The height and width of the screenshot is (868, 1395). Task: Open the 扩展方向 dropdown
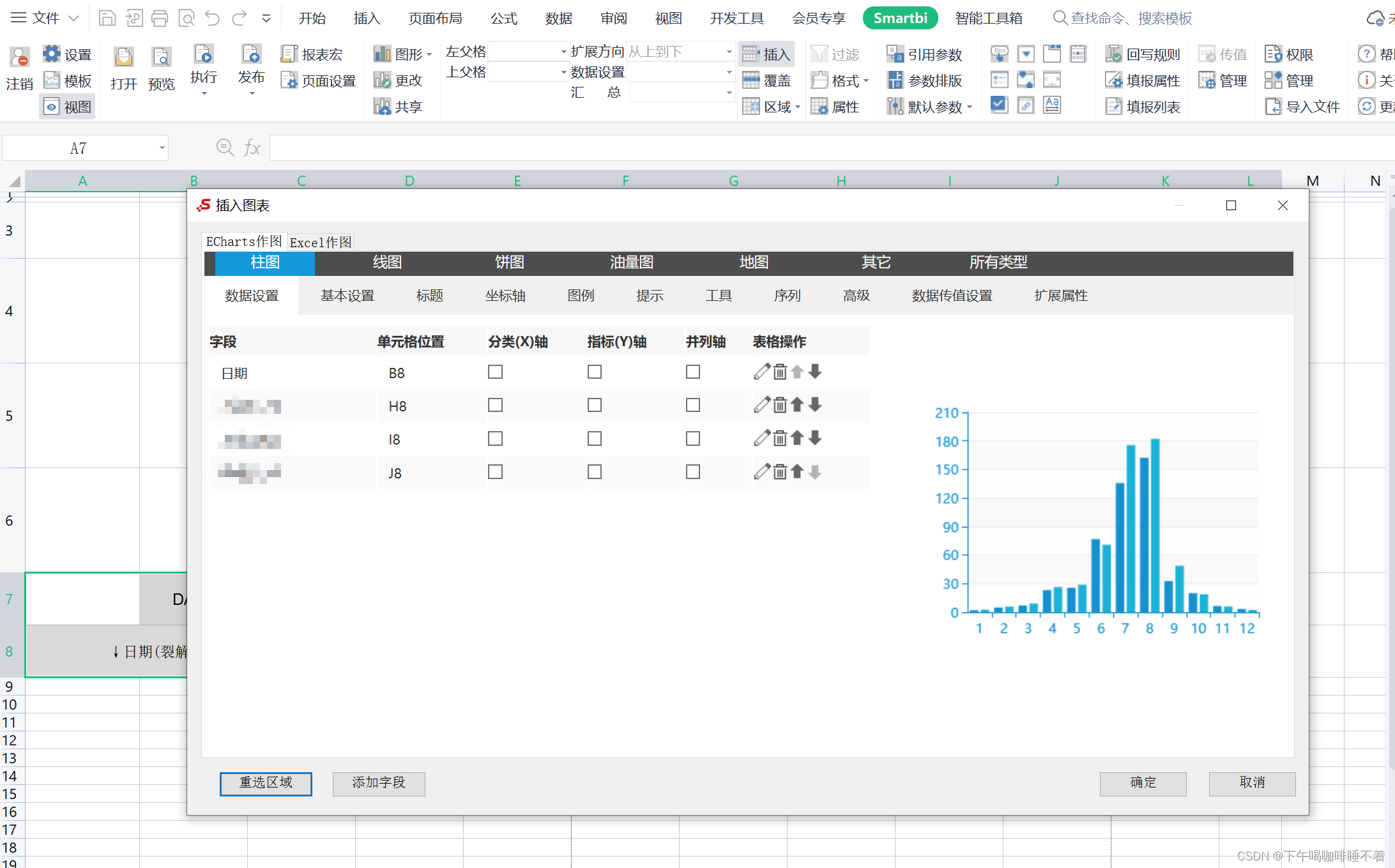[x=728, y=51]
